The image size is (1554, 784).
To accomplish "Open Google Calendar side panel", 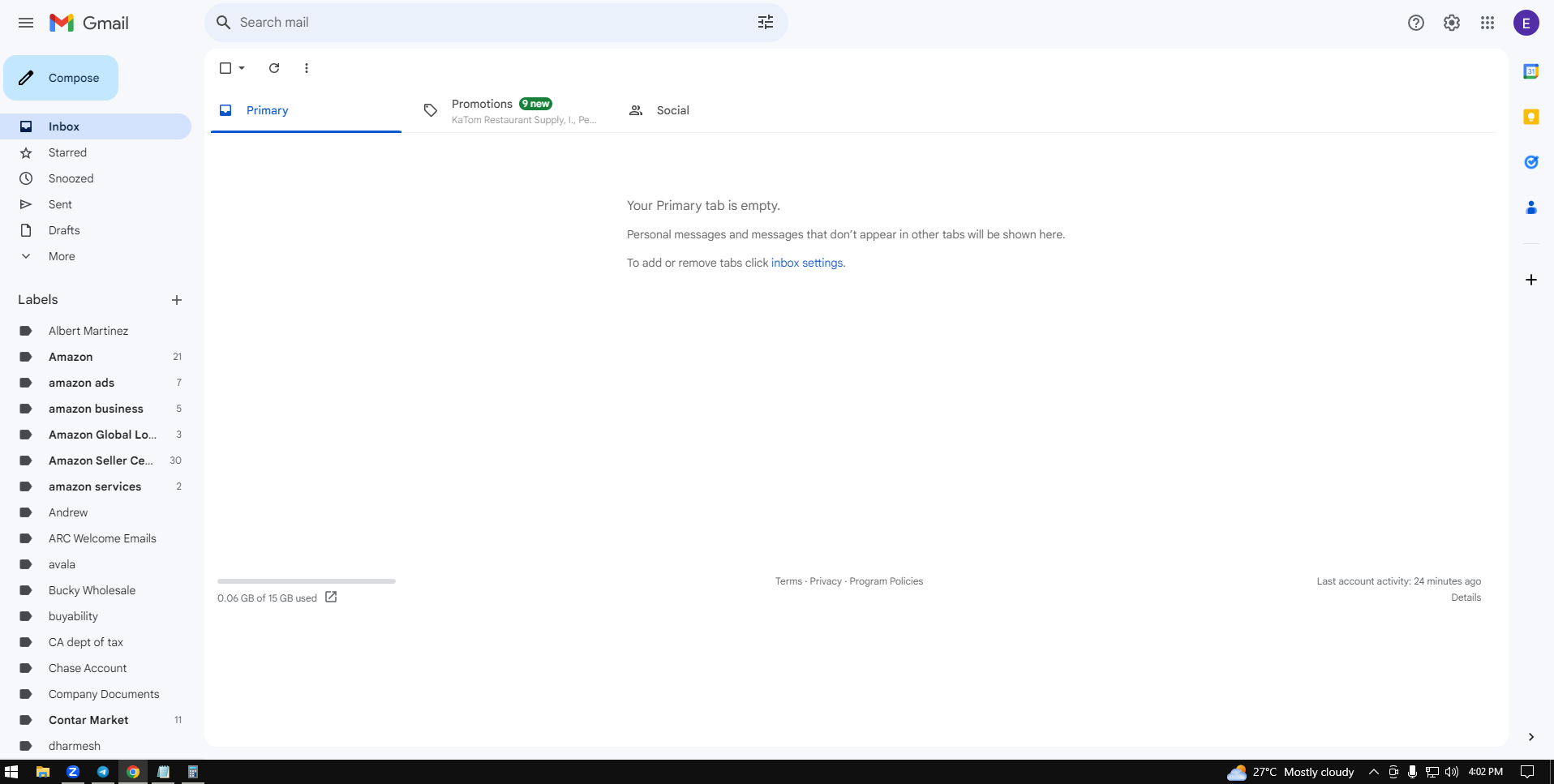I will click(x=1531, y=71).
